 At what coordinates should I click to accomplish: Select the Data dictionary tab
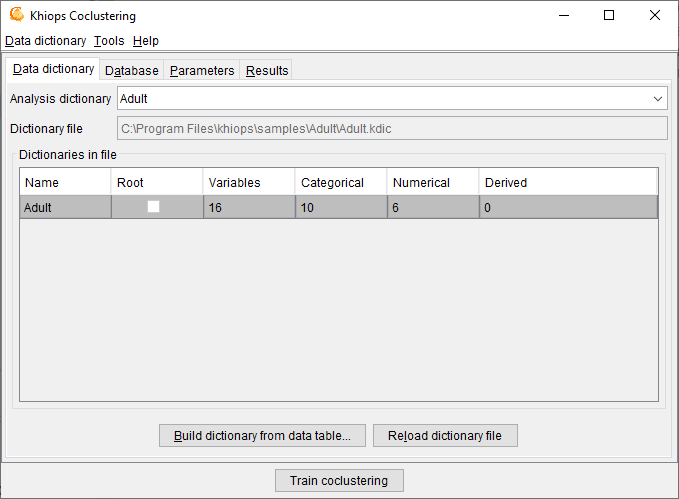click(x=53, y=70)
